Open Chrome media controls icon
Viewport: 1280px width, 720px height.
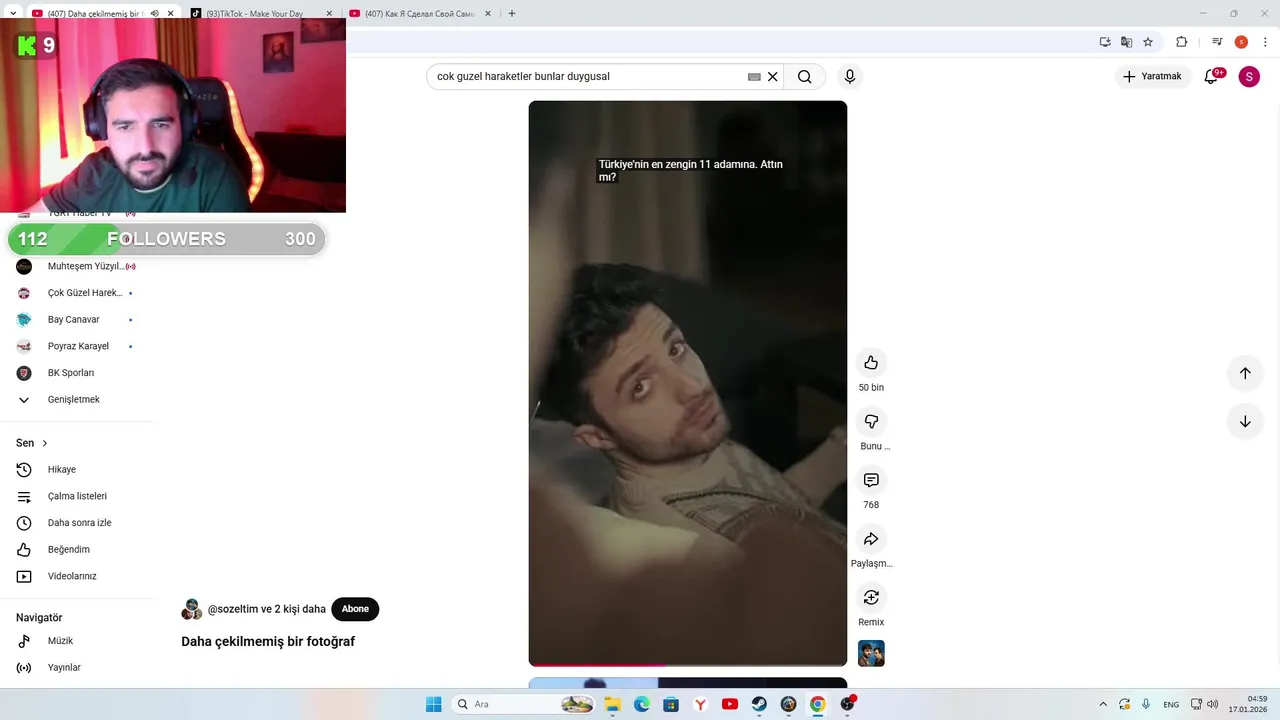coord(1217,42)
